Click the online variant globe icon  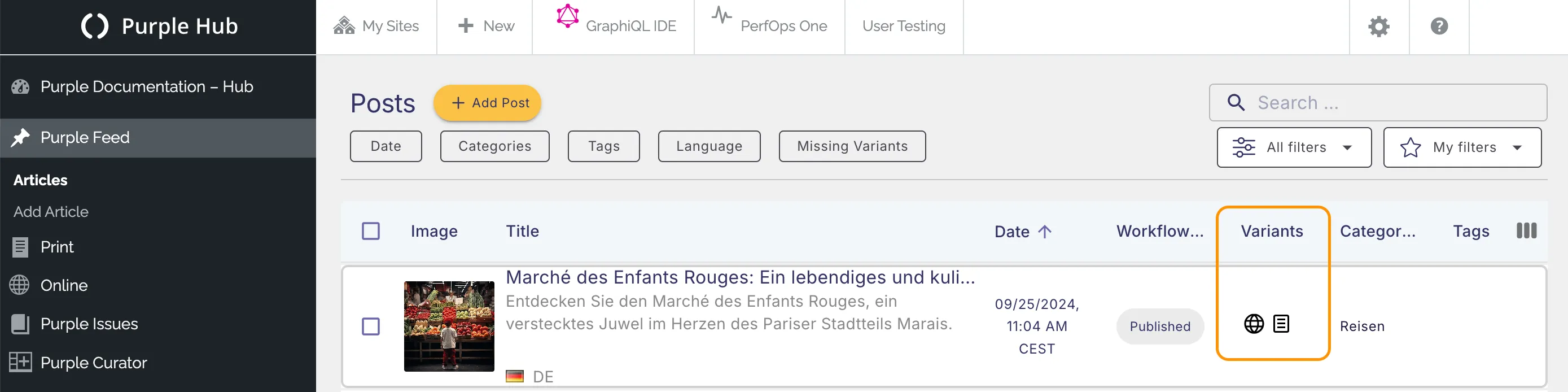point(1253,324)
